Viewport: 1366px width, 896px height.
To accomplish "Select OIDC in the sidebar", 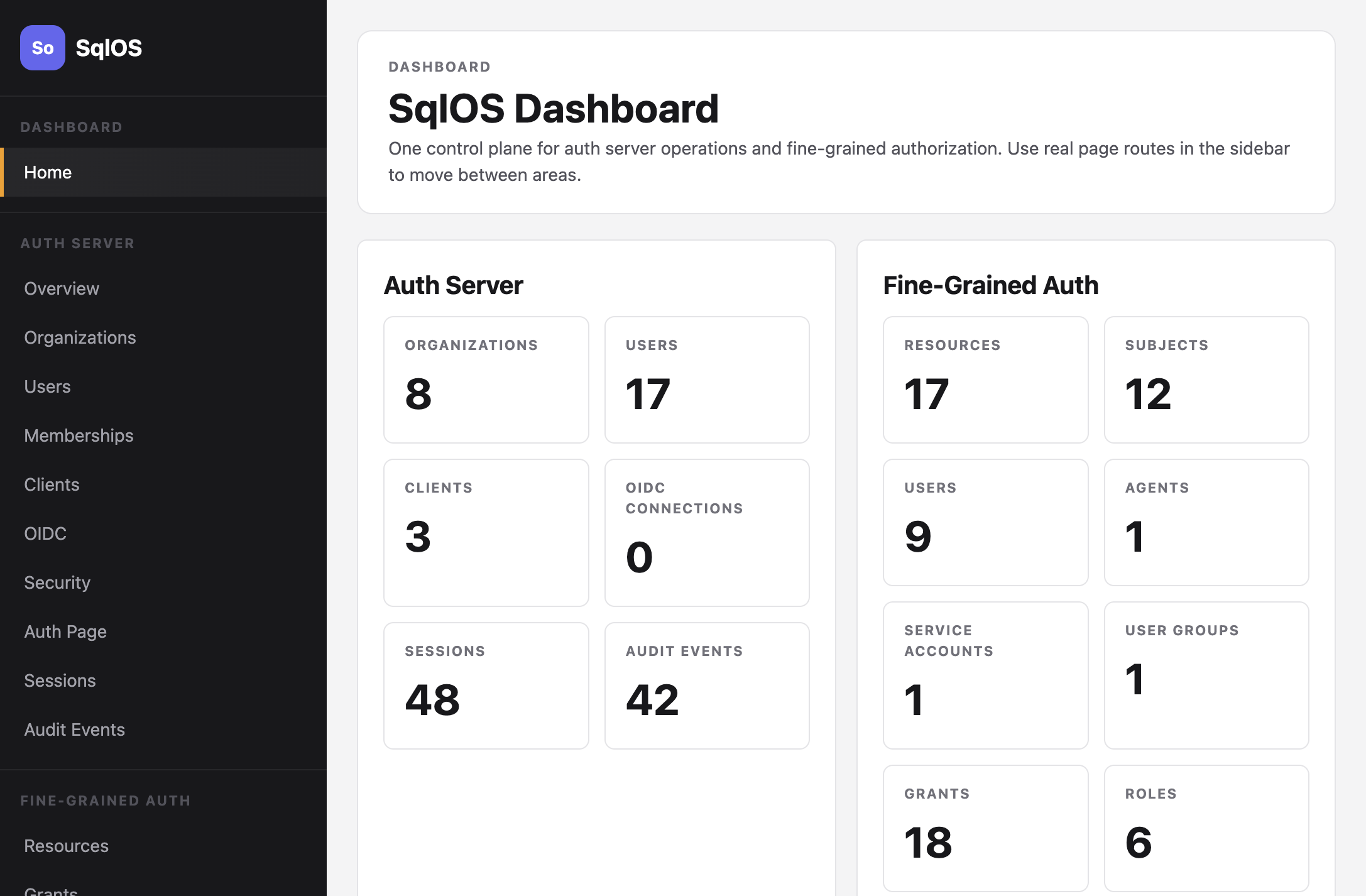I will pos(45,533).
